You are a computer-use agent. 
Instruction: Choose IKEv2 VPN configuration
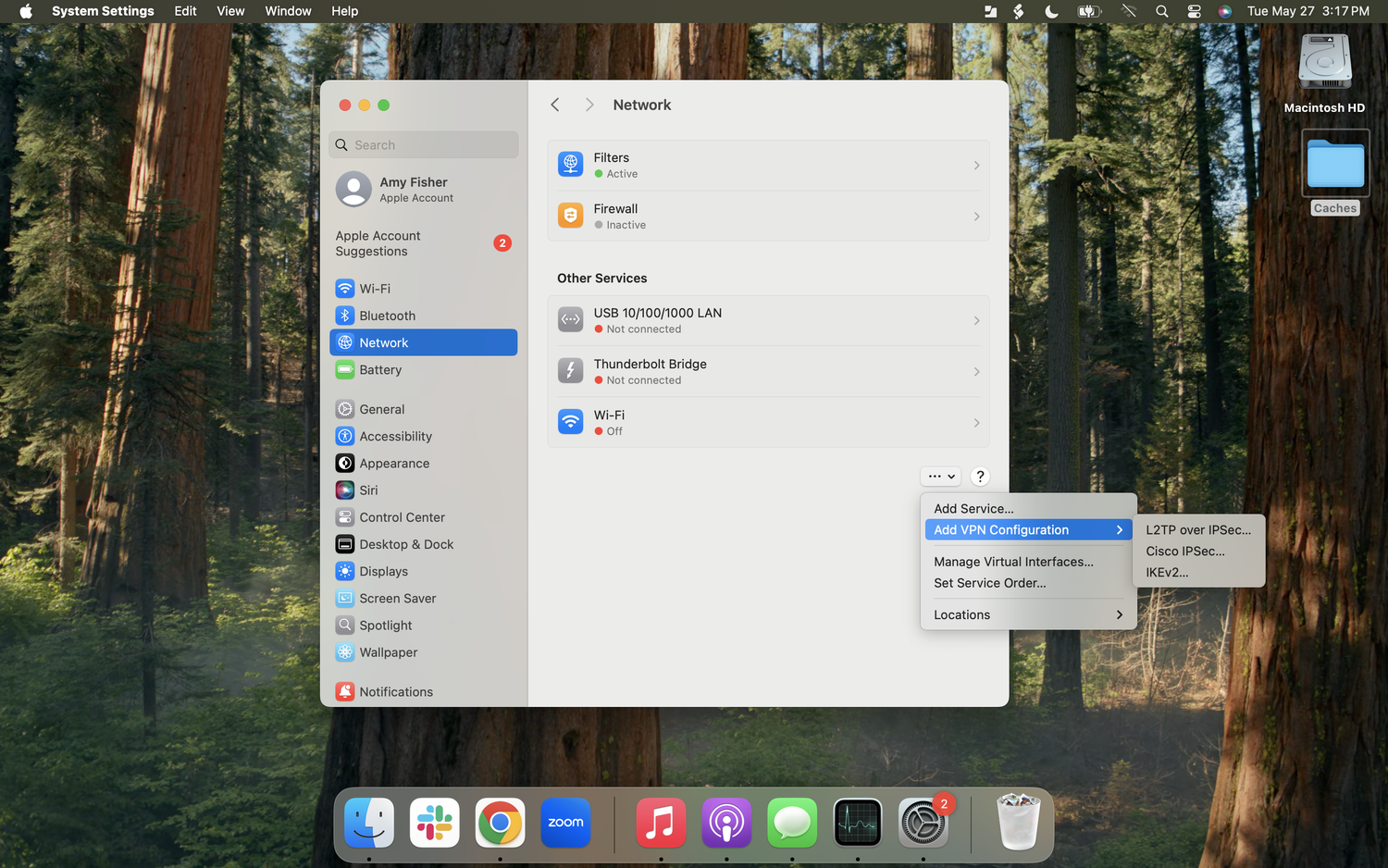pos(1167,573)
